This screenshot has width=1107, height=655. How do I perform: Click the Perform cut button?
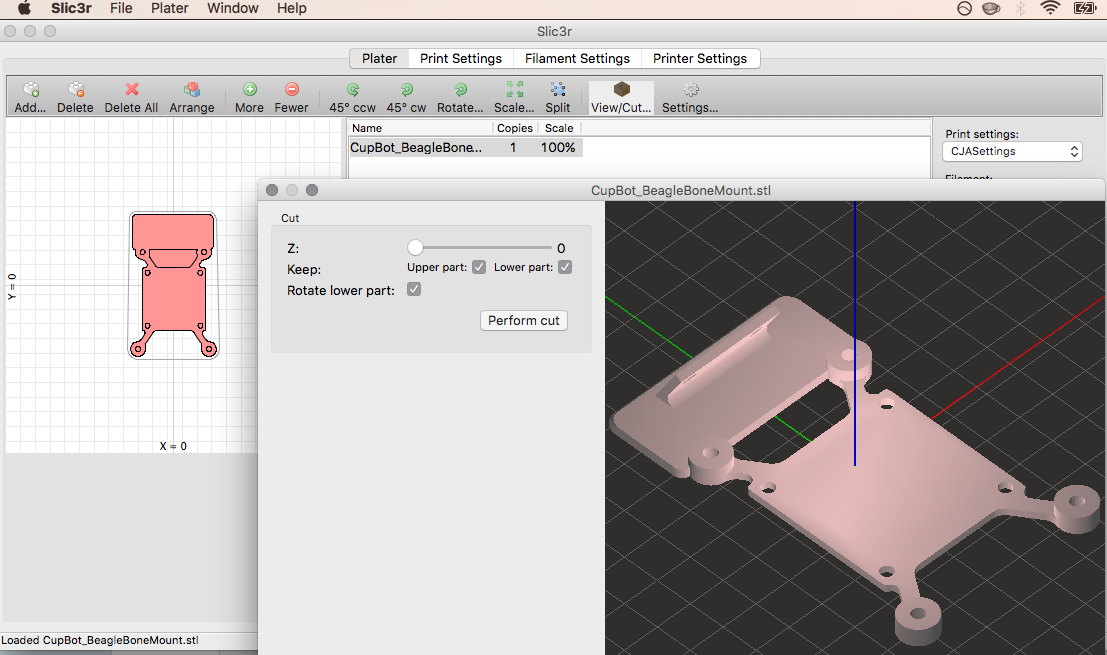click(x=524, y=320)
